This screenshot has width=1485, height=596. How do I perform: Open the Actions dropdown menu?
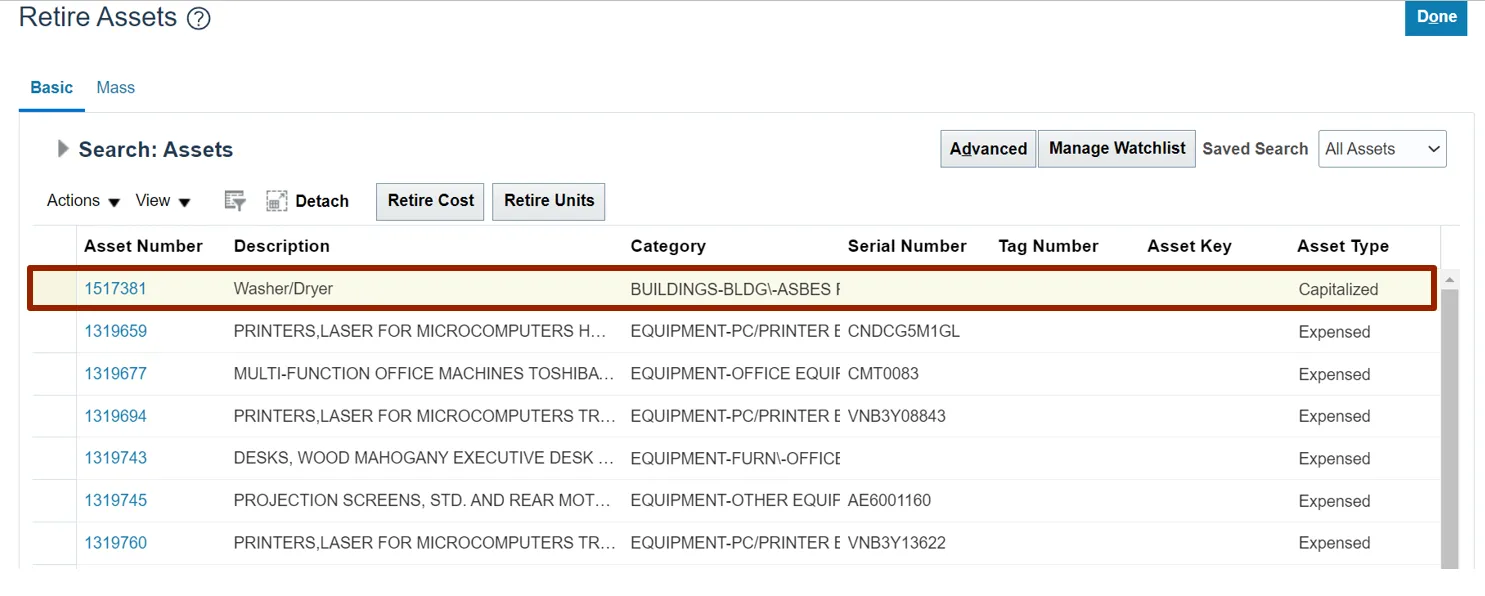tap(83, 201)
